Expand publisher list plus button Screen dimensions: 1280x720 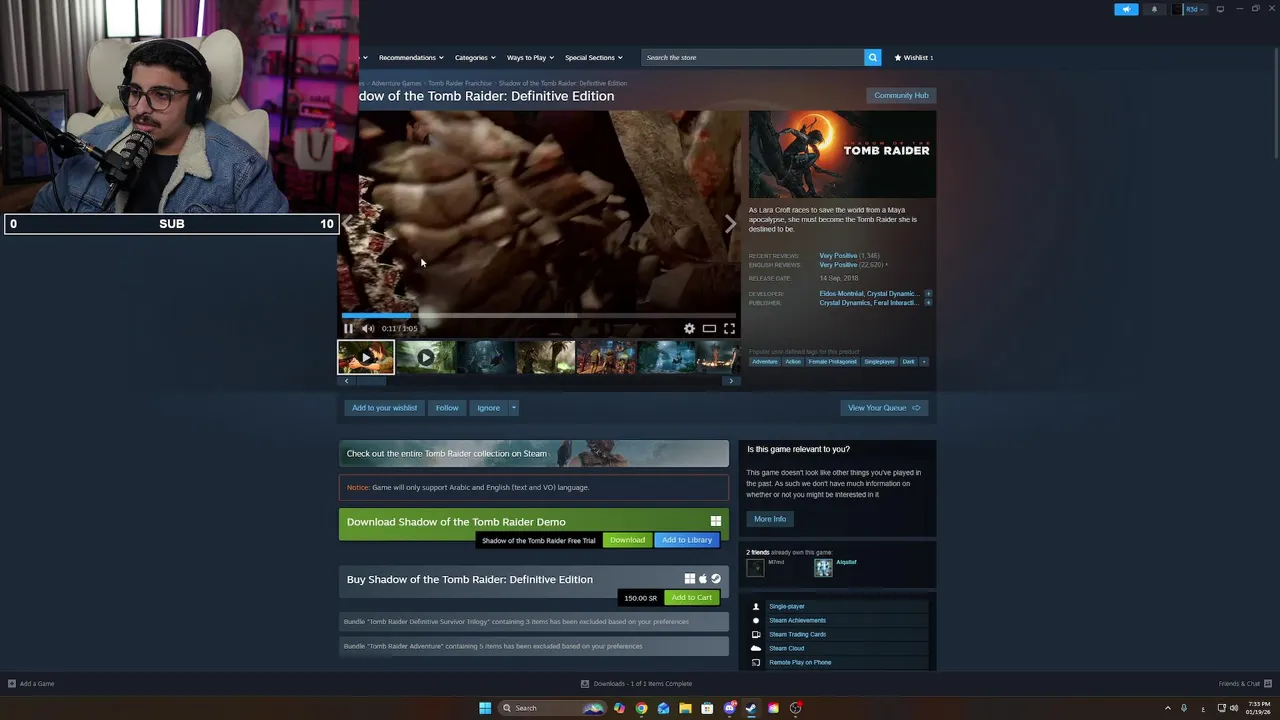pos(928,302)
